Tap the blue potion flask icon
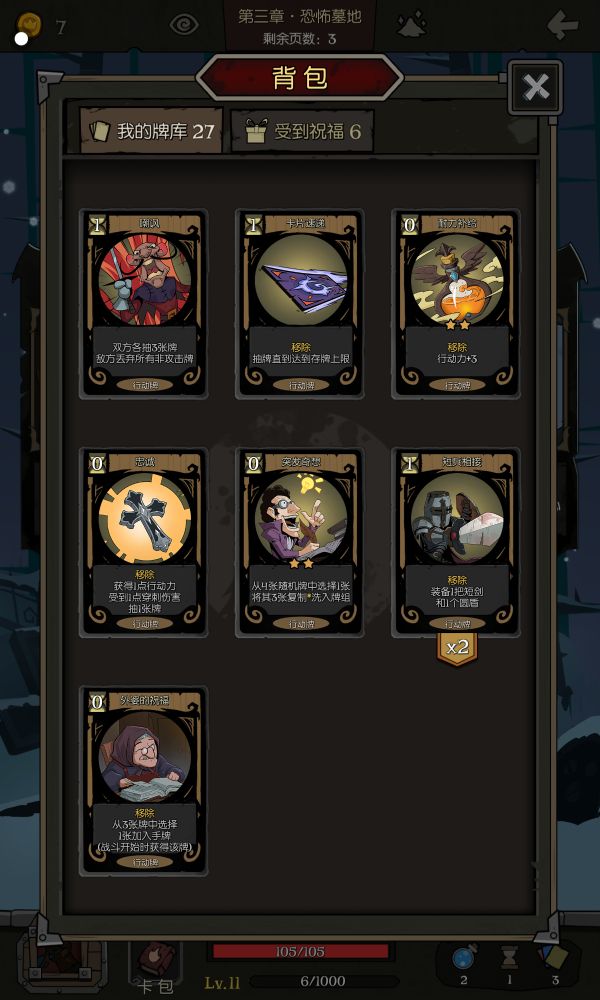 pos(462,959)
